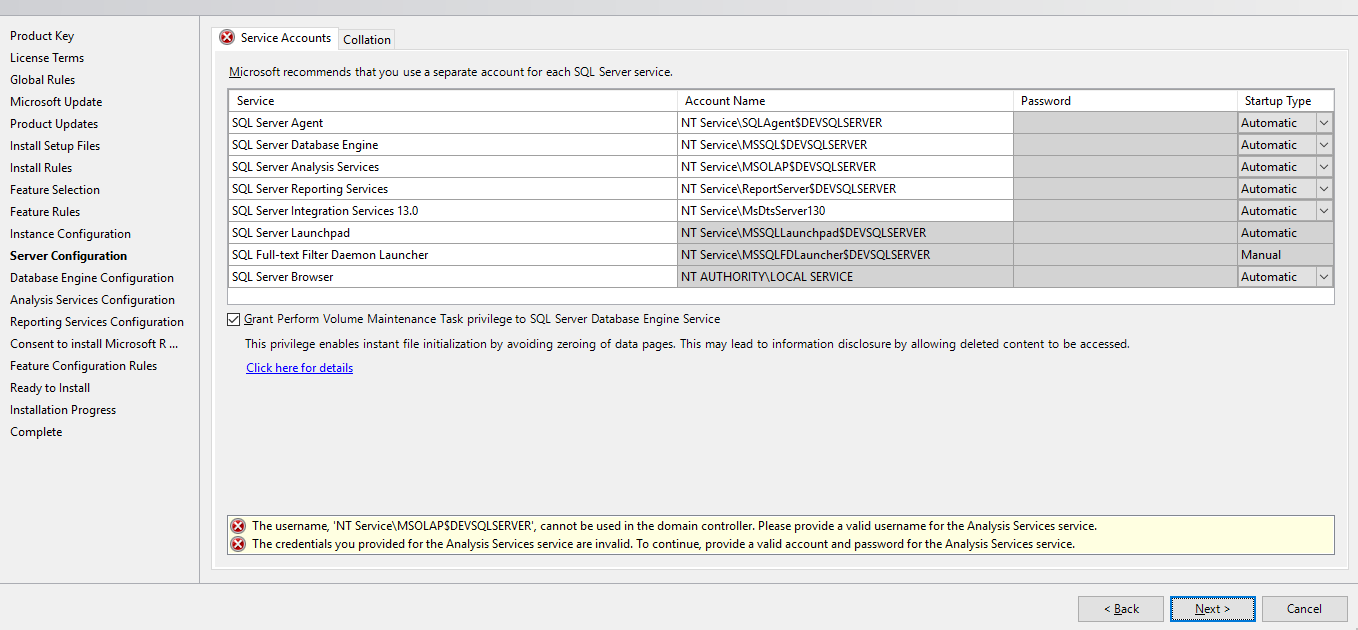Select Ready to Install step
This screenshot has height=630, width=1358.
[x=50, y=388]
